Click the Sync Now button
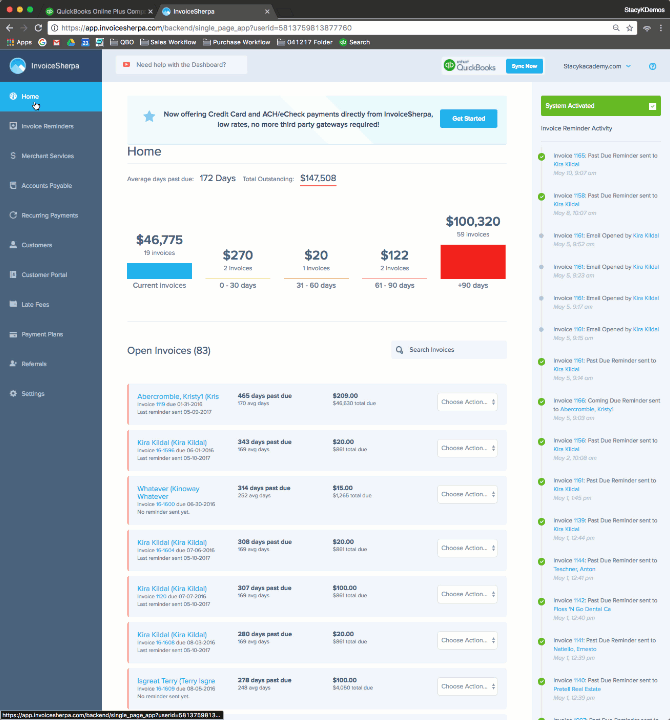The width and height of the screenshot is (670, 720). click(x=524, y=66)
